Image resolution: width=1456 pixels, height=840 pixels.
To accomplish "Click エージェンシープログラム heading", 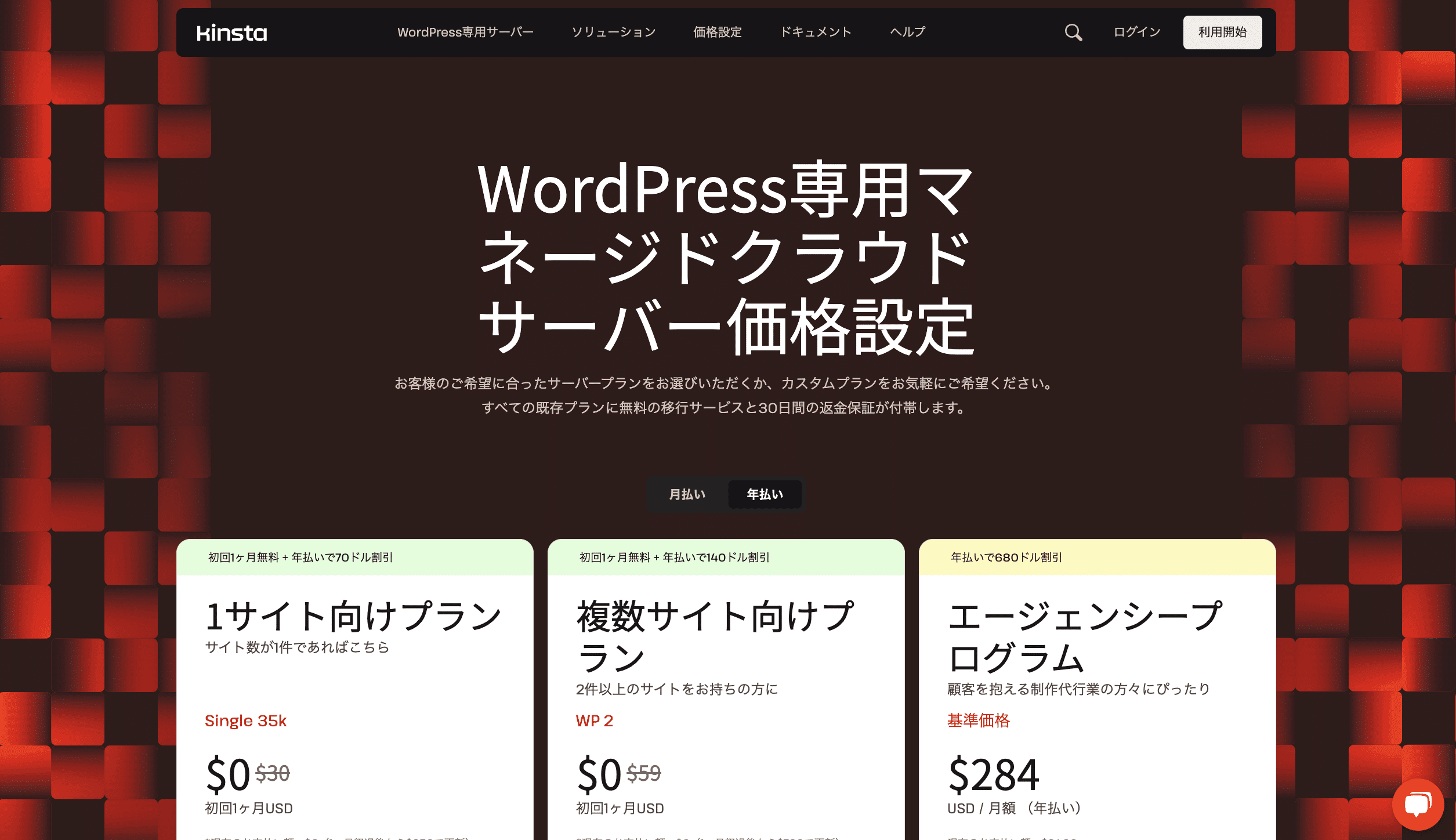I will point(1085,637).
